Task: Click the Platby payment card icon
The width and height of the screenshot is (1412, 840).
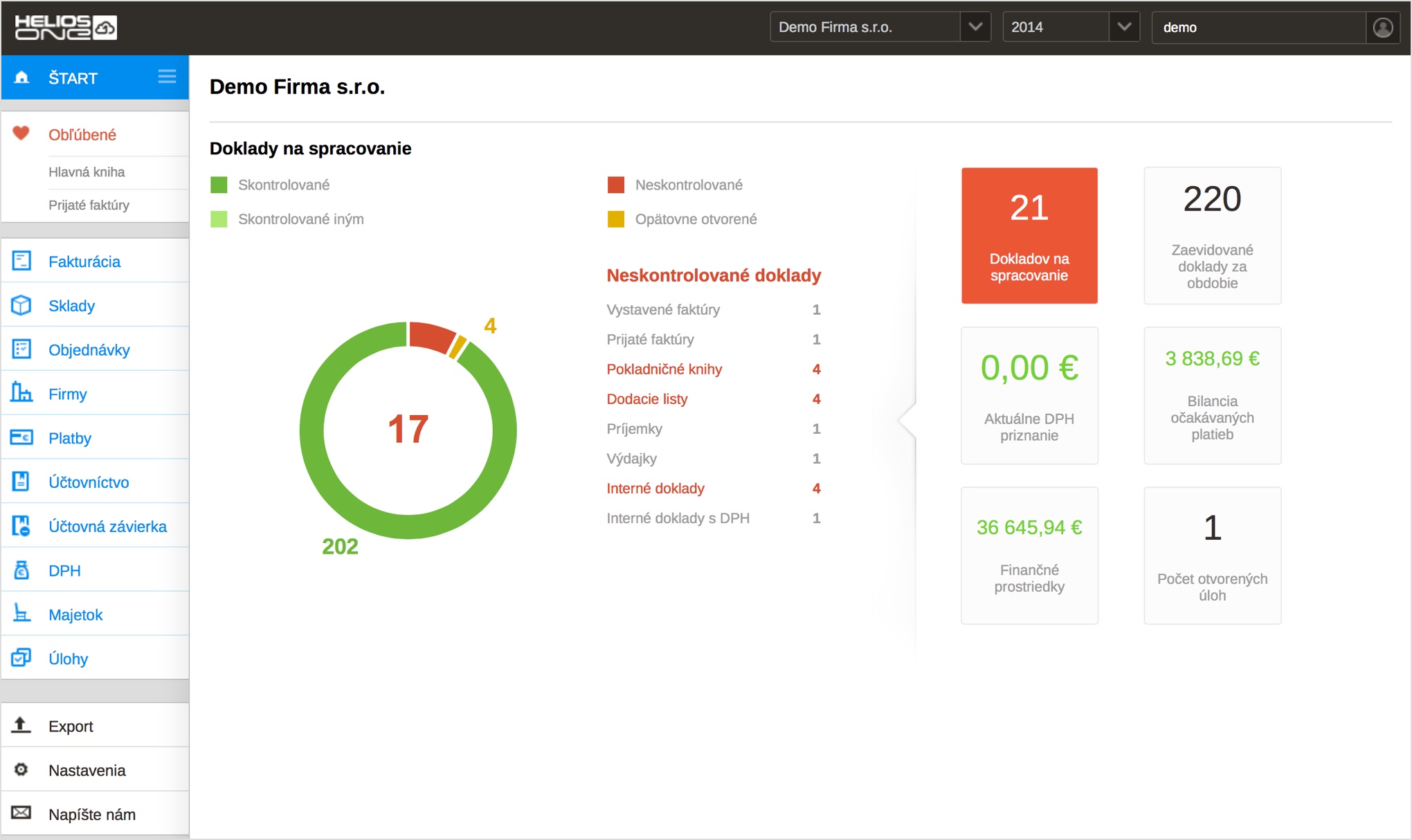Action: [21, 437]
